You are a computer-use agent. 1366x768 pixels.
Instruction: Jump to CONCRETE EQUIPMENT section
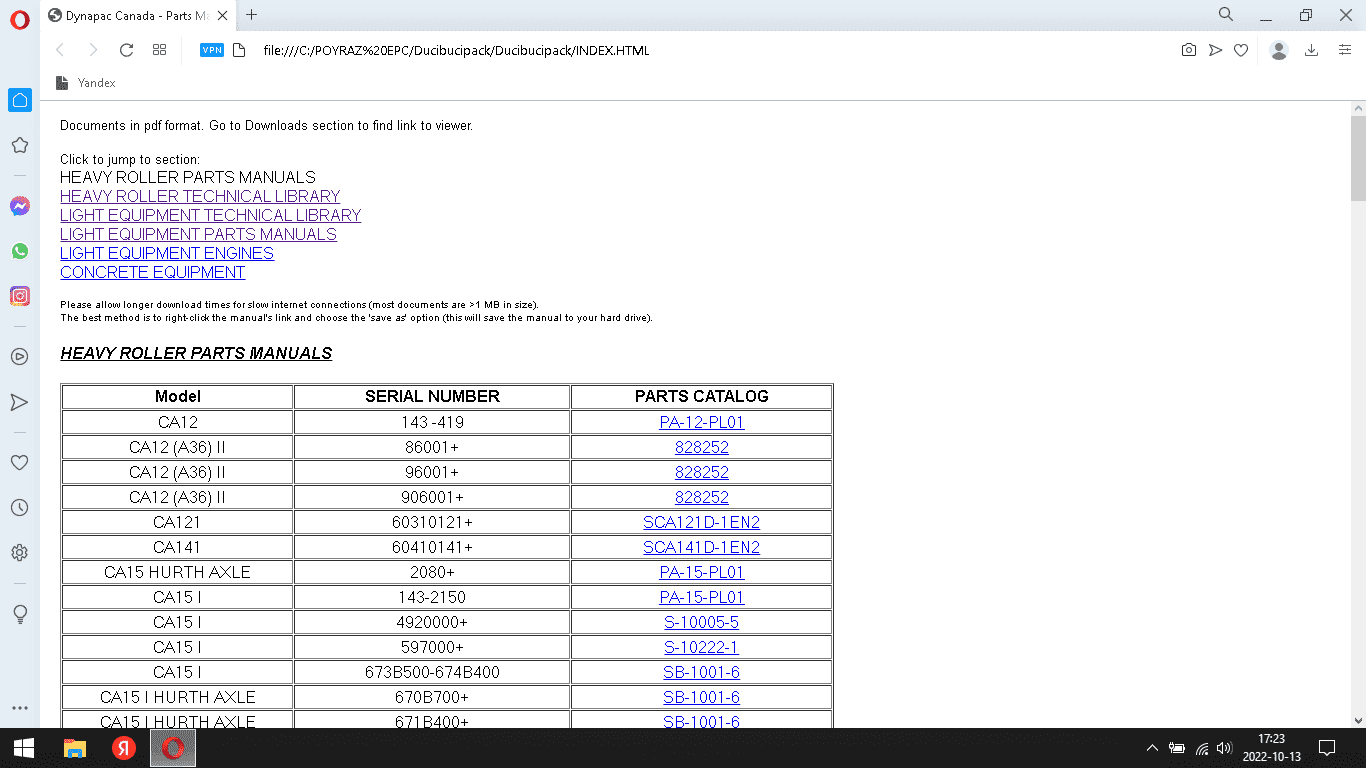pyautogui.click(x=152, y=272)
